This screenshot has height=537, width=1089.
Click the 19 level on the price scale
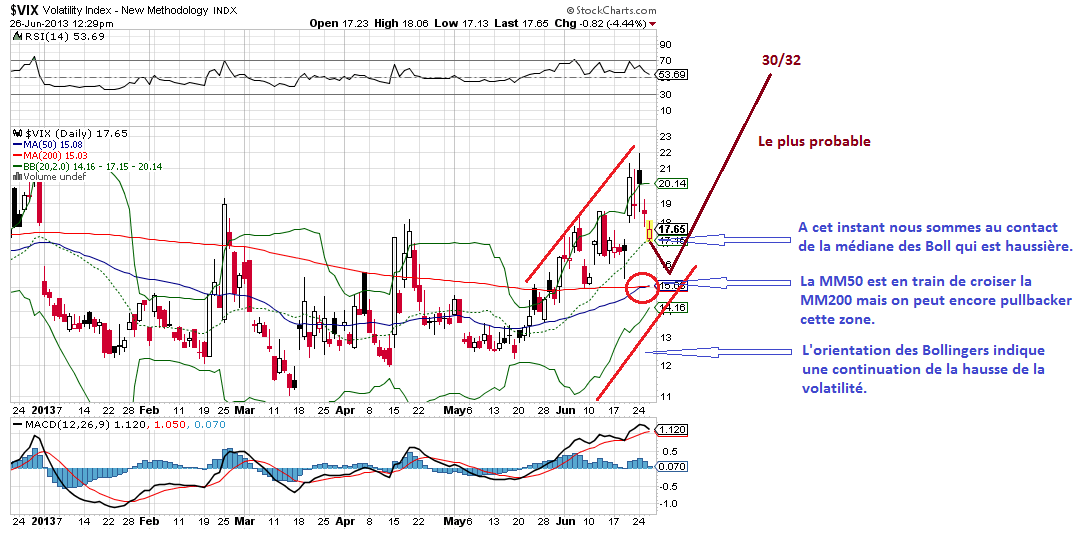coord(665,204)
